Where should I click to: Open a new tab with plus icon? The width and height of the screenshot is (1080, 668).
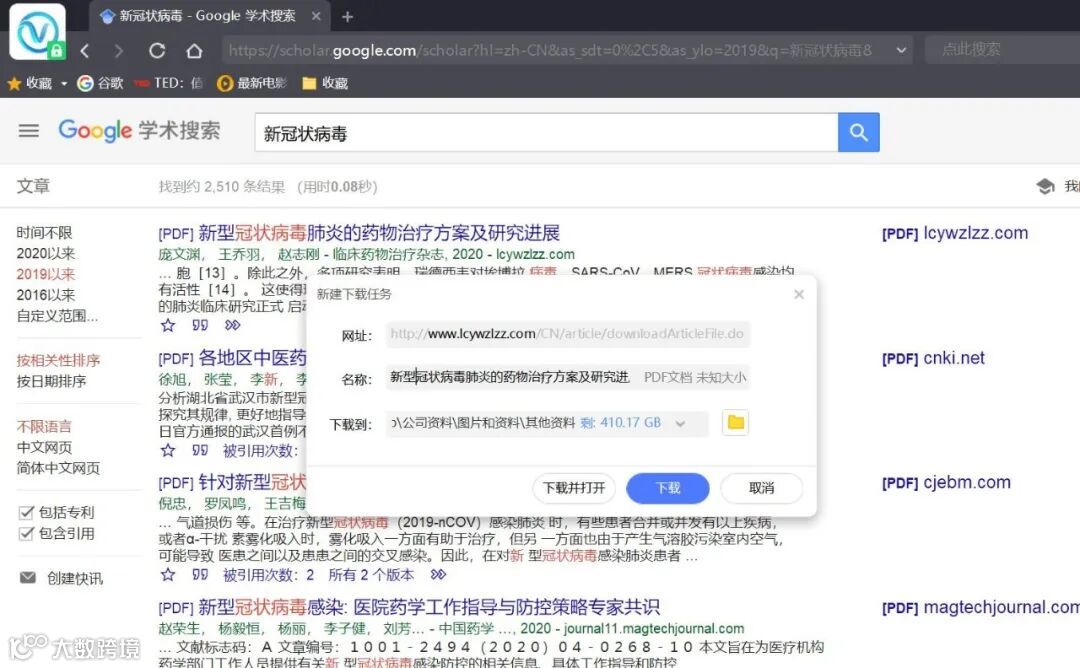pos(348,17)
